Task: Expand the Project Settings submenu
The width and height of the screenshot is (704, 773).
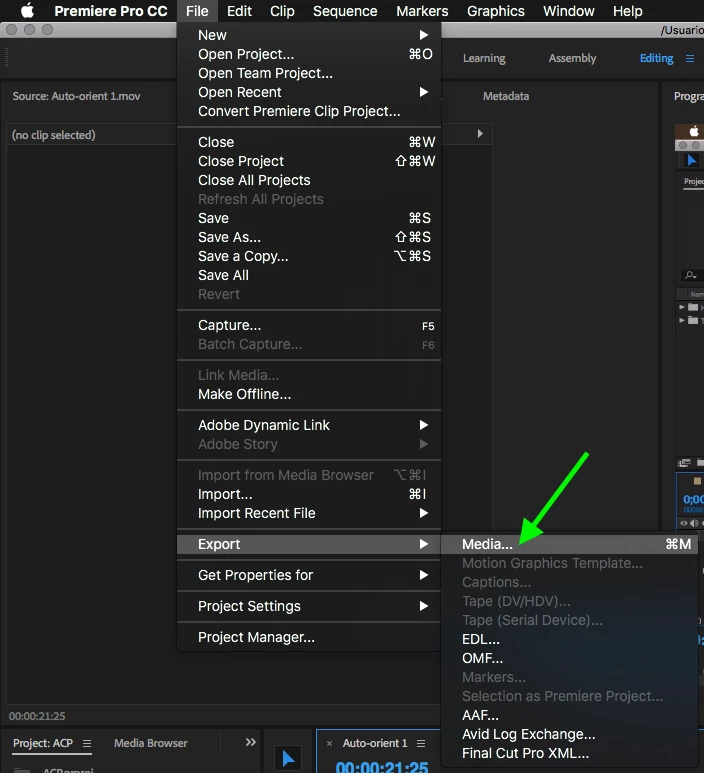Action: (309, 606)
